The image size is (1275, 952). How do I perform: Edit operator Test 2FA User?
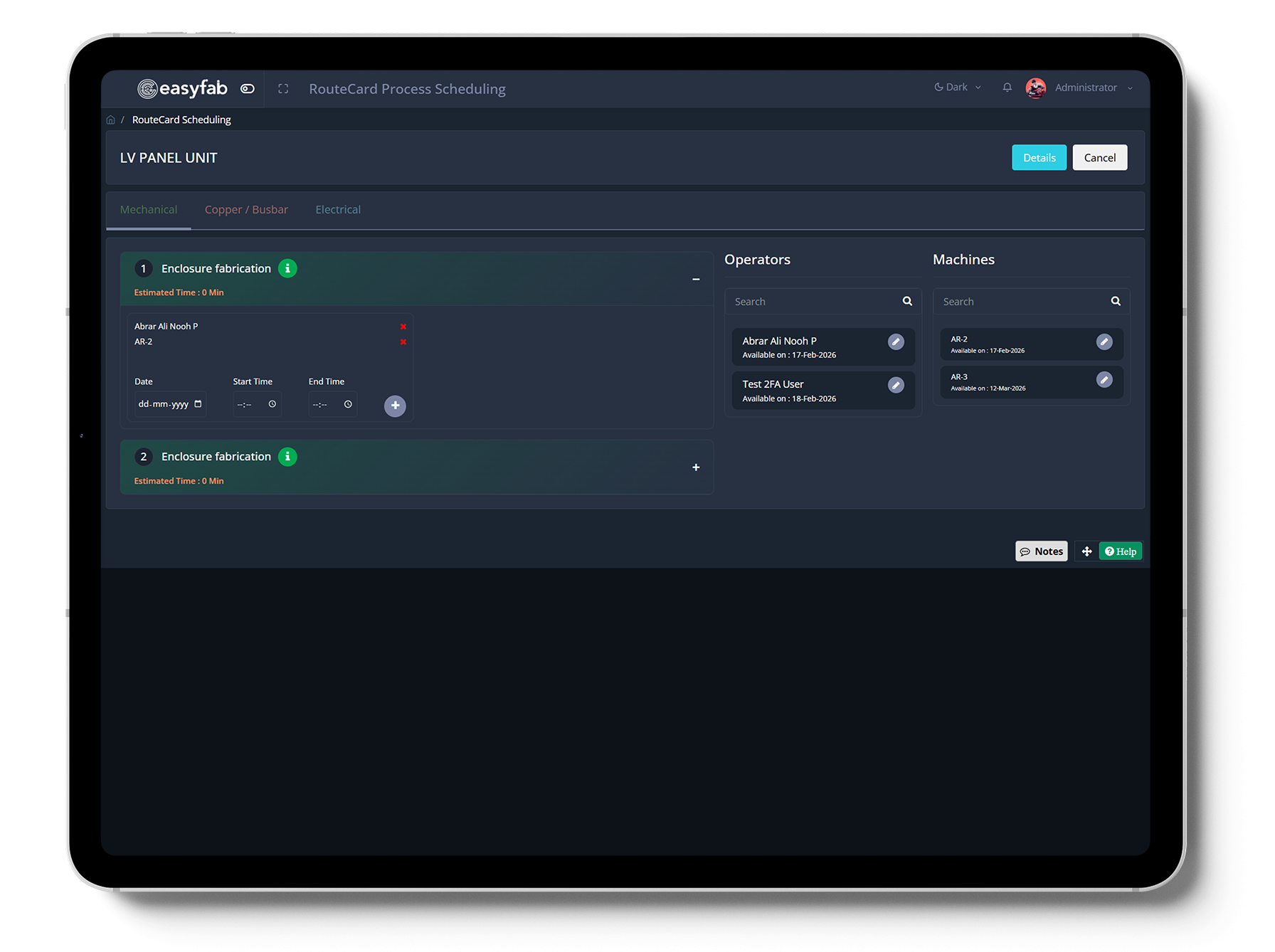[896, 386]
